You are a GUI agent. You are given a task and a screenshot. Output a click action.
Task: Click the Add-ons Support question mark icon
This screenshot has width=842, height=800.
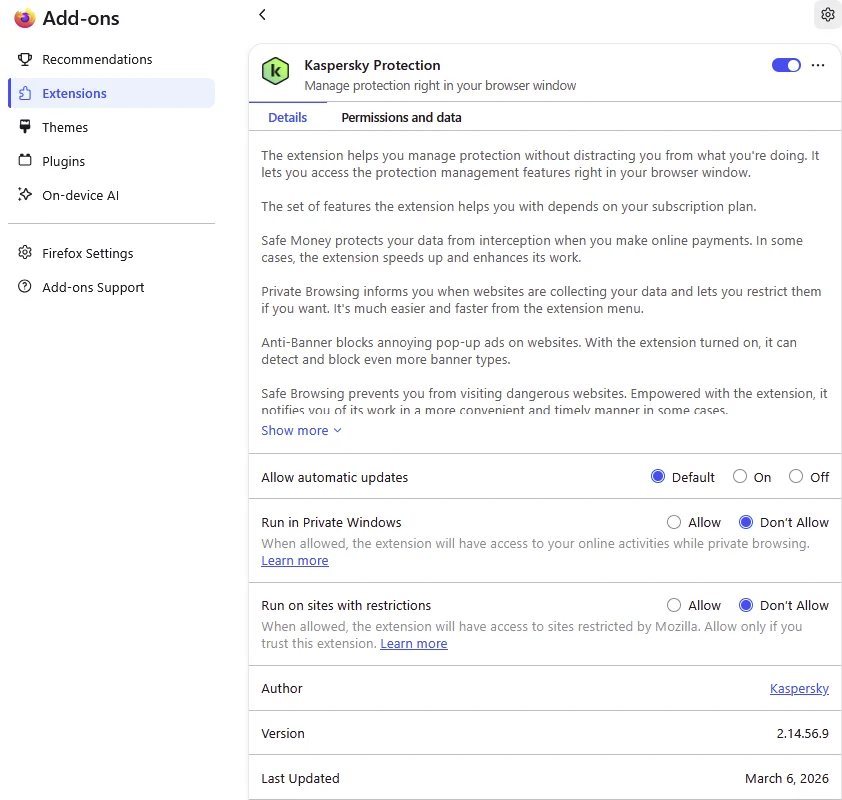pos(25,287)
